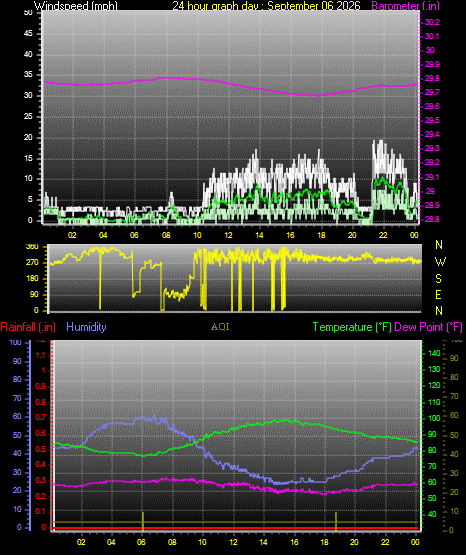Image resolution: width=466 pixels, height=555 pixels.
Task: Click the AQI spike near hour 19
Action: click(x=336, y=521)
